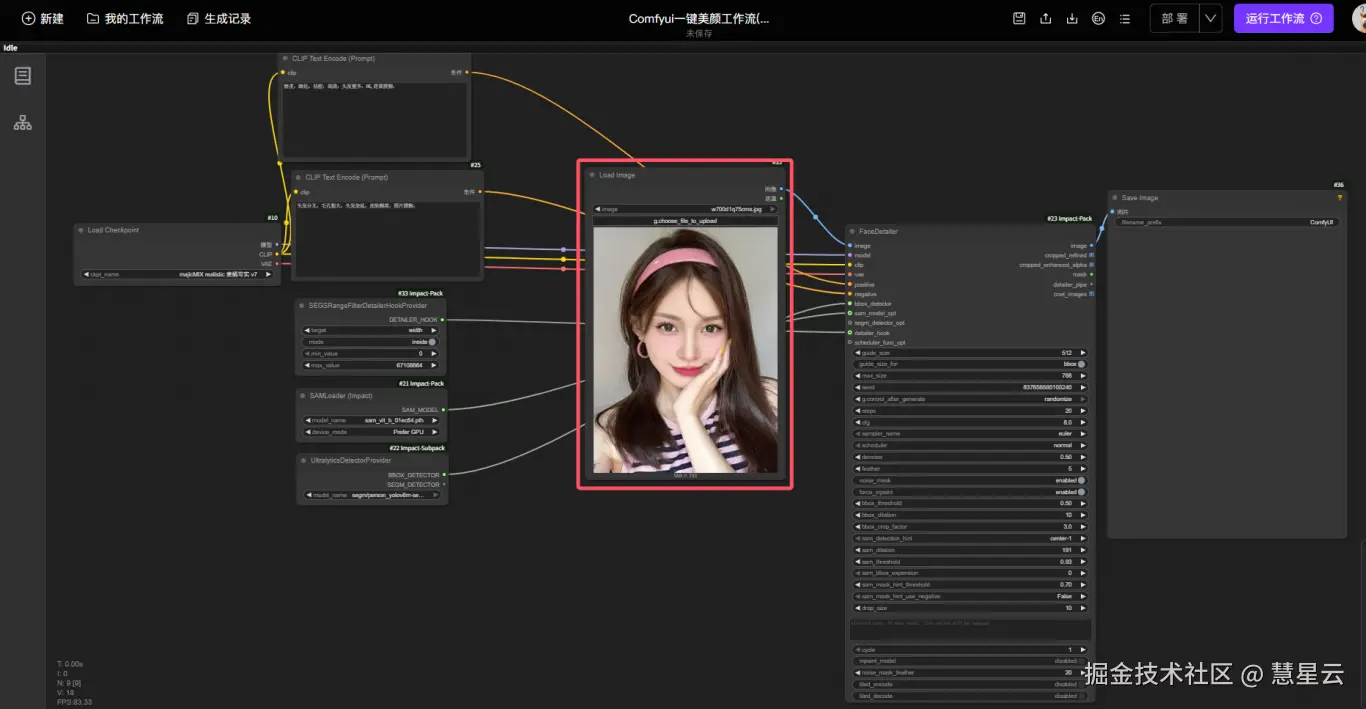Switch language with the En icon

[1099, 18]
